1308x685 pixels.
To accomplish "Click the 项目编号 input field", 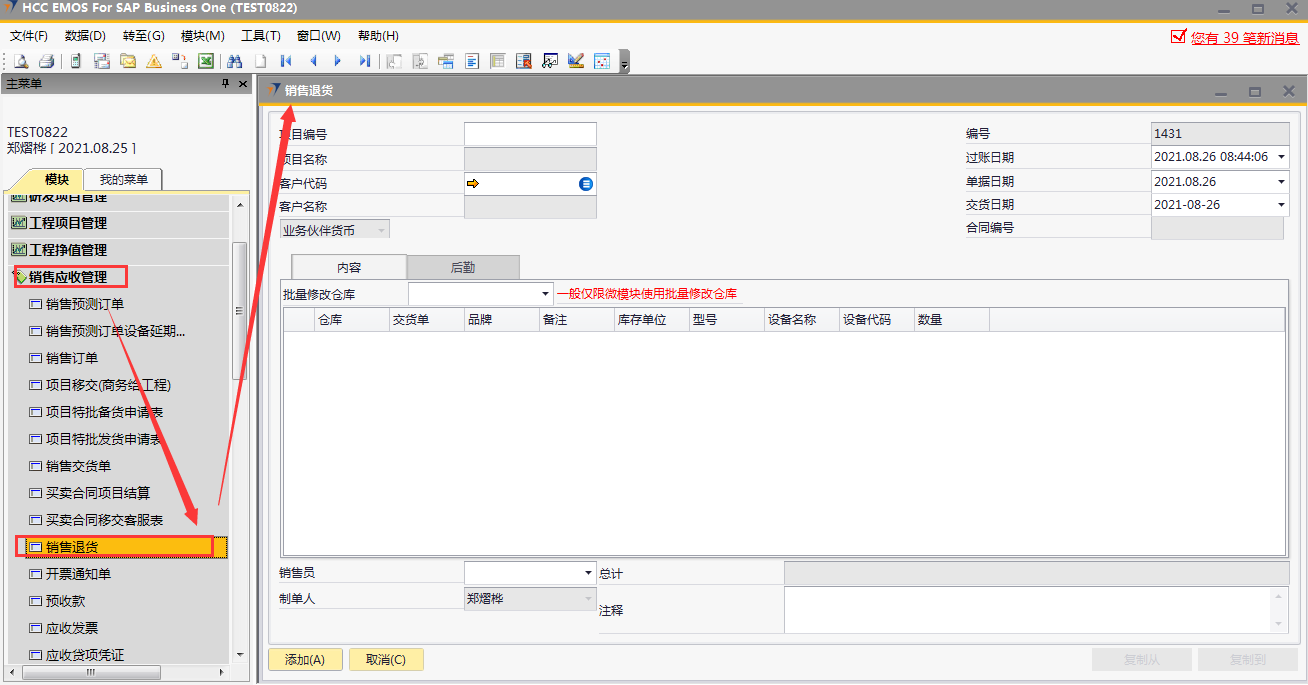I will 530,134.
